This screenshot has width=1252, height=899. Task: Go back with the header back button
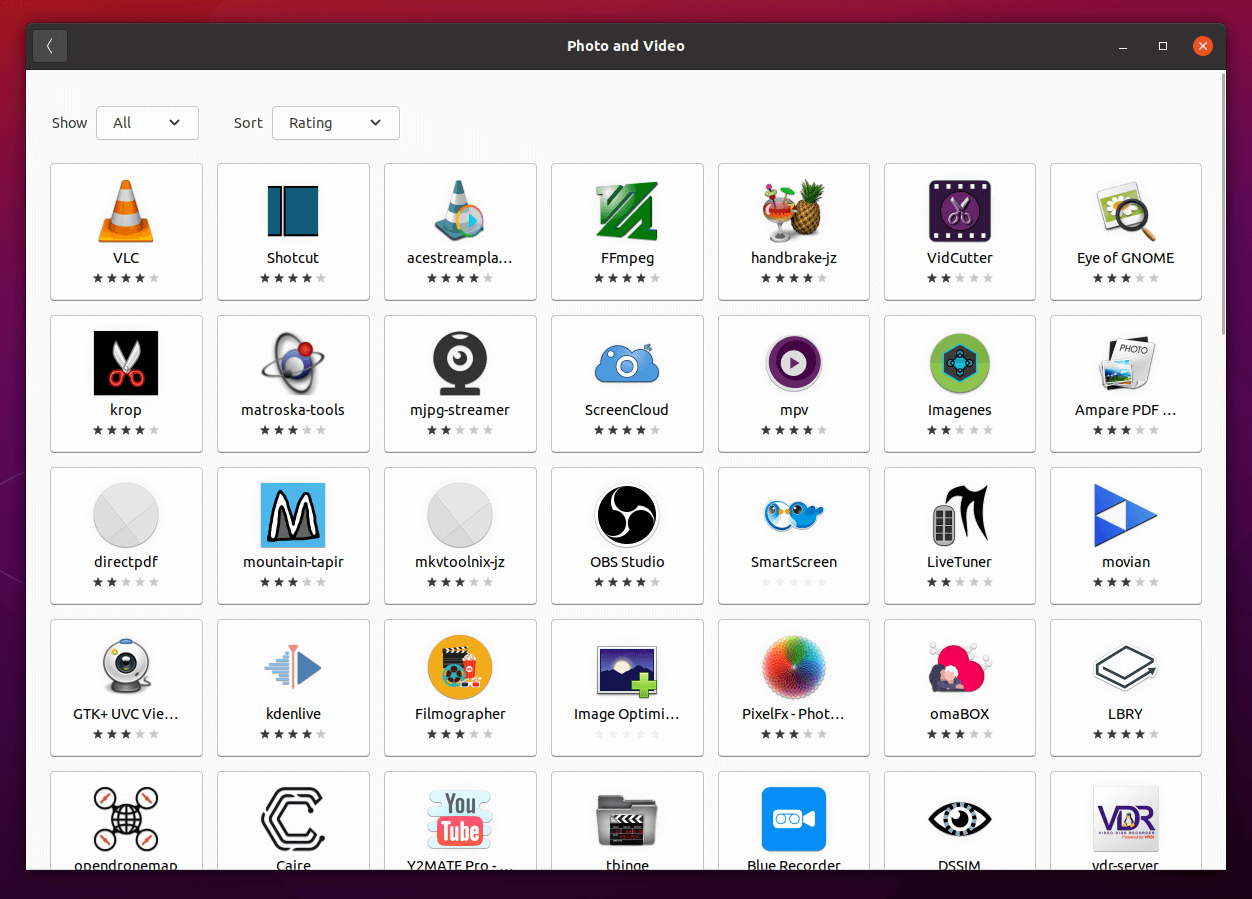pyautogui.click(x=50, y=46)
